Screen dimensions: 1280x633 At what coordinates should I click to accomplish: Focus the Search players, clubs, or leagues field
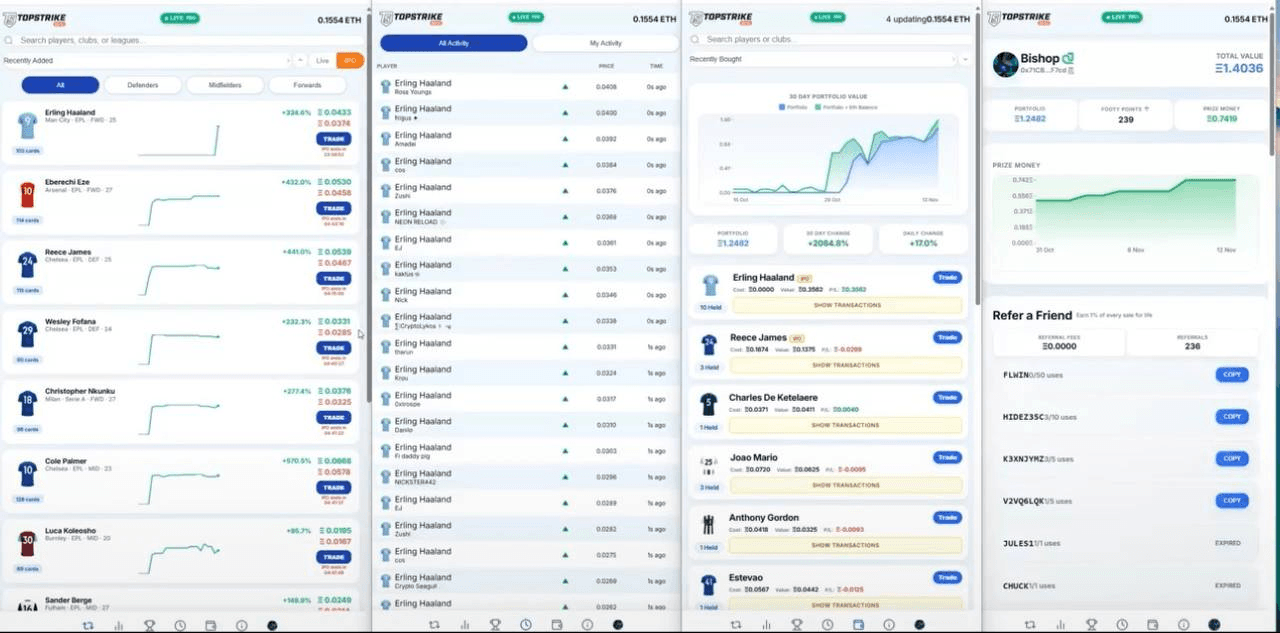[183, 40]
